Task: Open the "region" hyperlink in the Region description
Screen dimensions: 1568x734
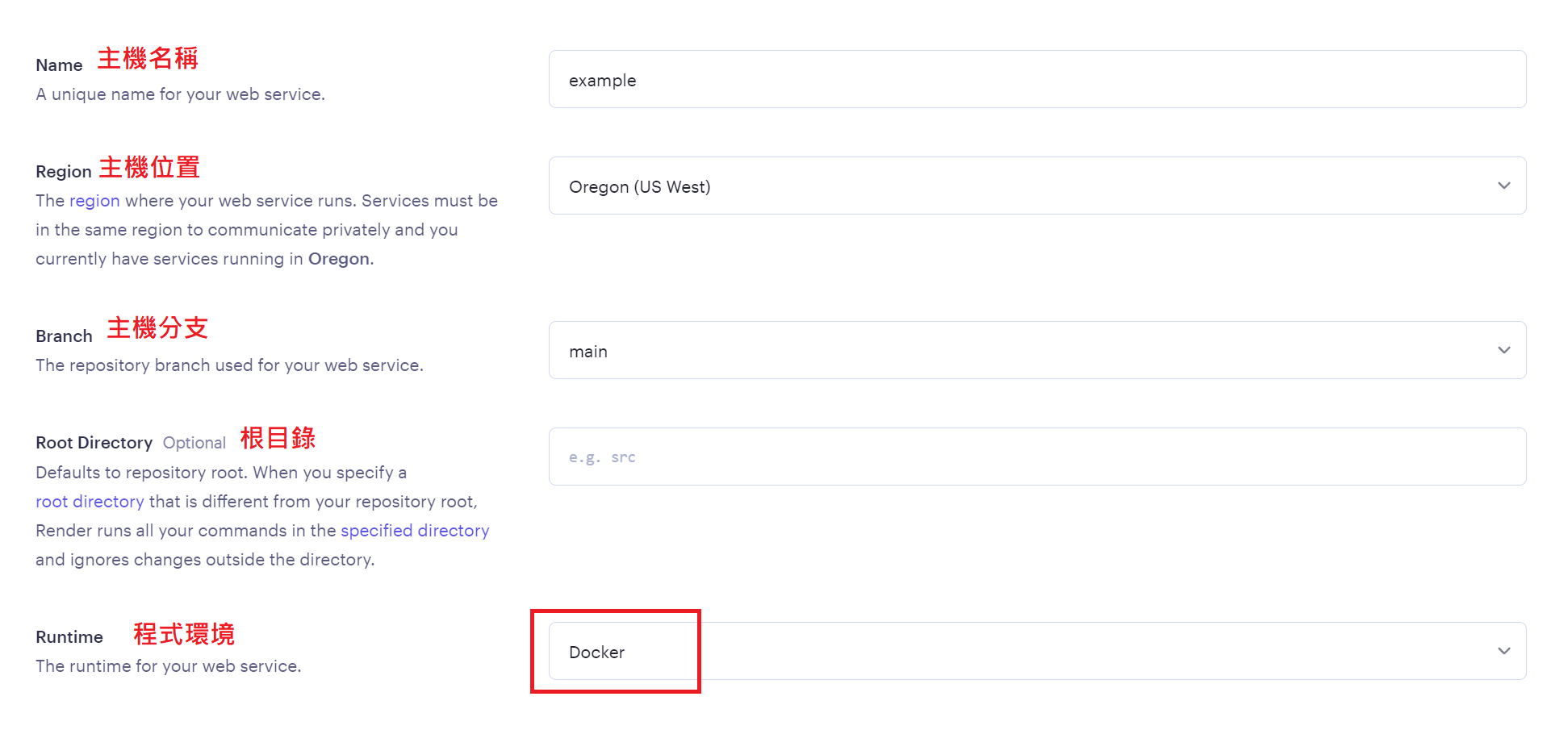Action: tap(94, 200)
